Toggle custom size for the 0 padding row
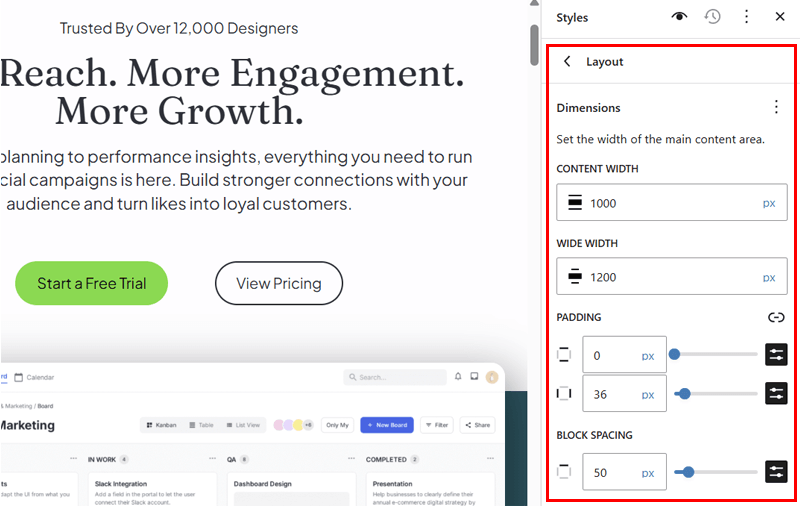Viewport: 800px width, 506px height. coord(776,354)
